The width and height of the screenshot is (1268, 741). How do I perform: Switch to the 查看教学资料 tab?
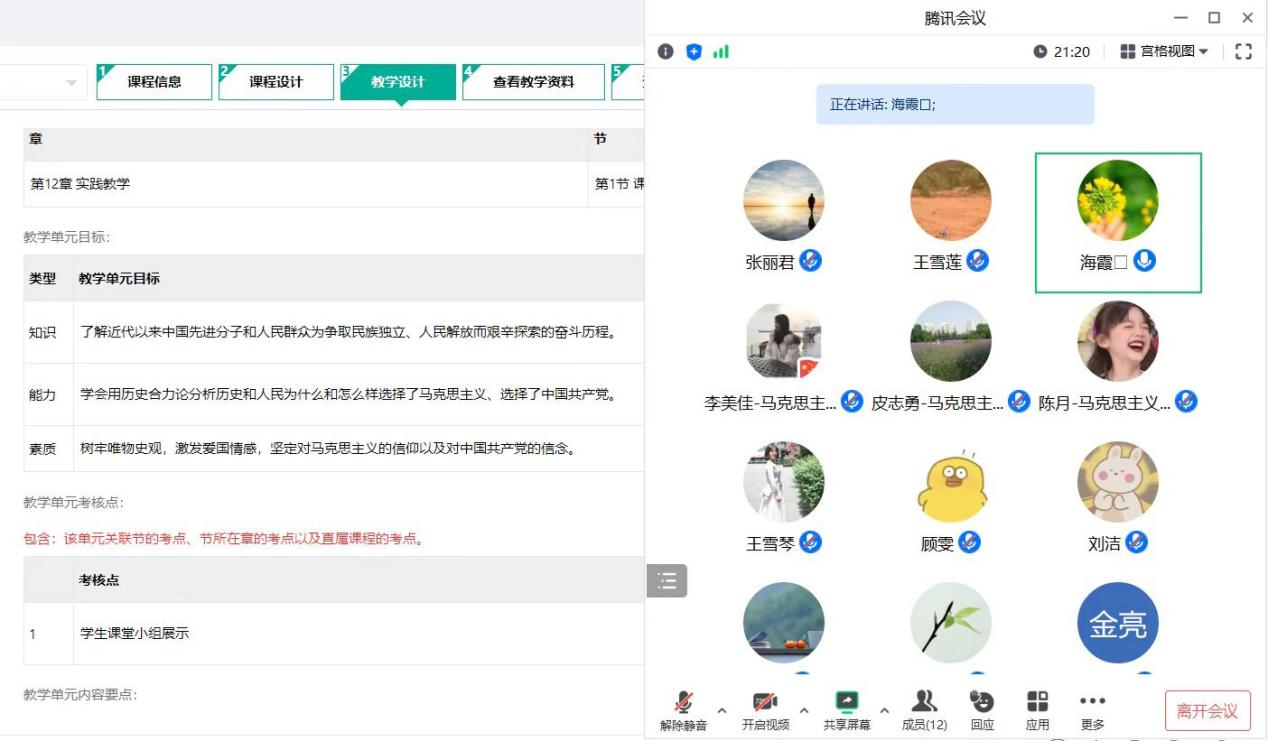pyautogui.click(x=533, y=82)
